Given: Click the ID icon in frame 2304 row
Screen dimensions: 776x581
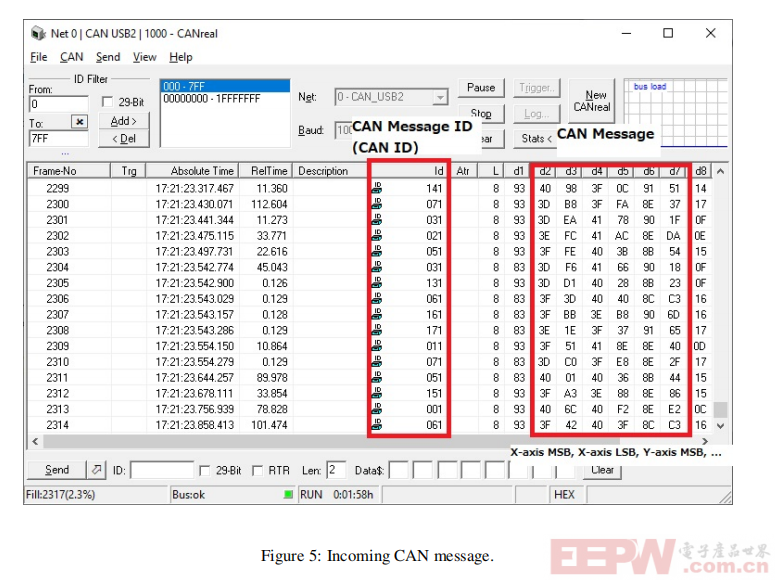Looking at the screenshot, I should pos(377,267).
